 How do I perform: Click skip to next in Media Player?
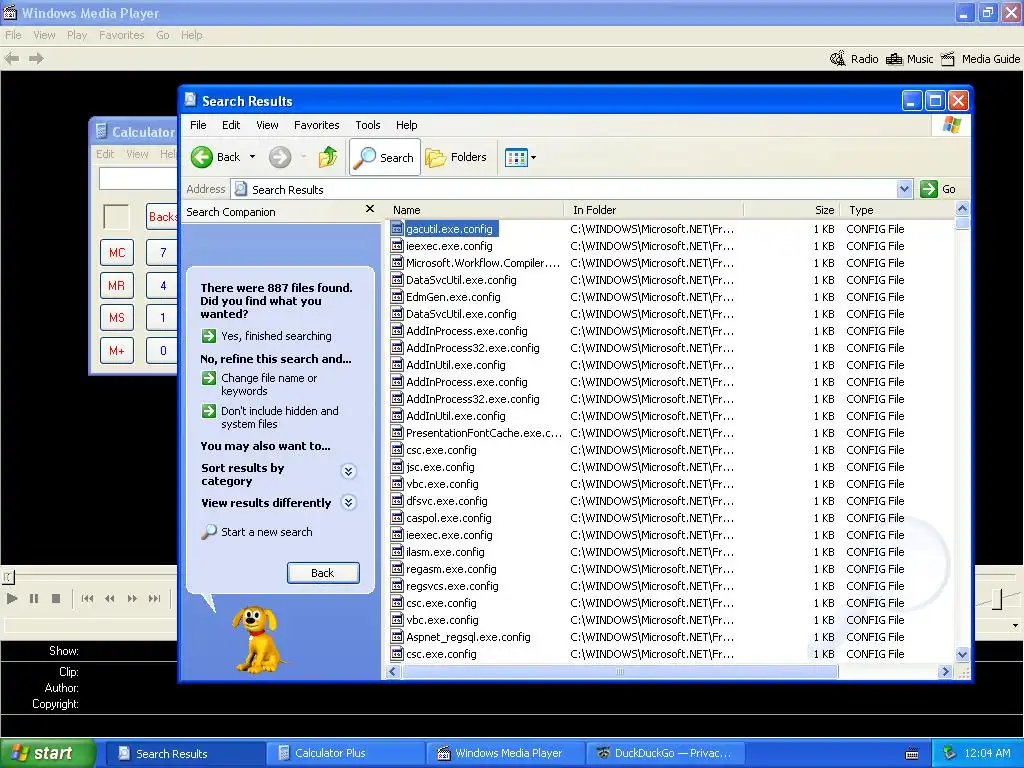(154, 598)
